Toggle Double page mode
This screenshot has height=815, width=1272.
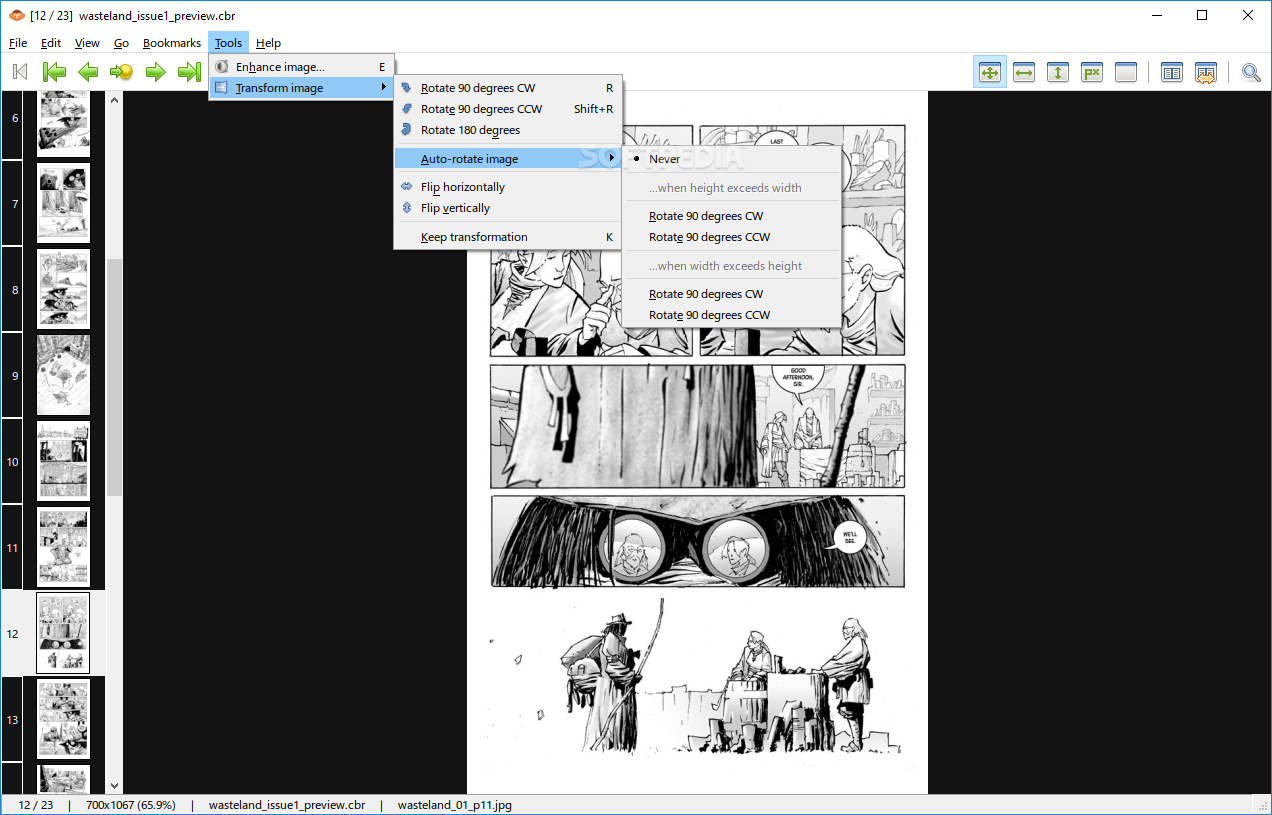[1172, 72]
